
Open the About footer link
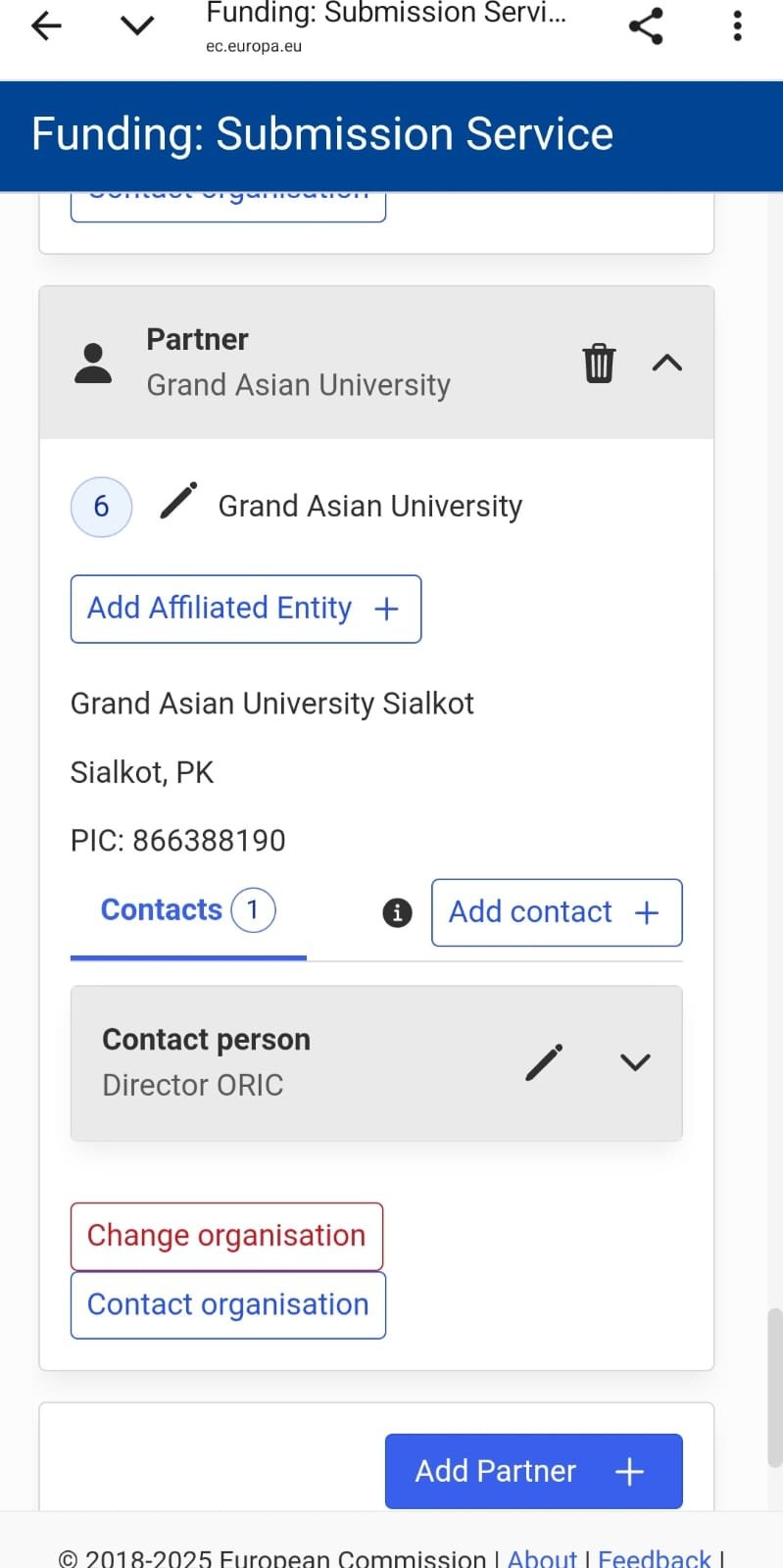[x=542, y=1557]
